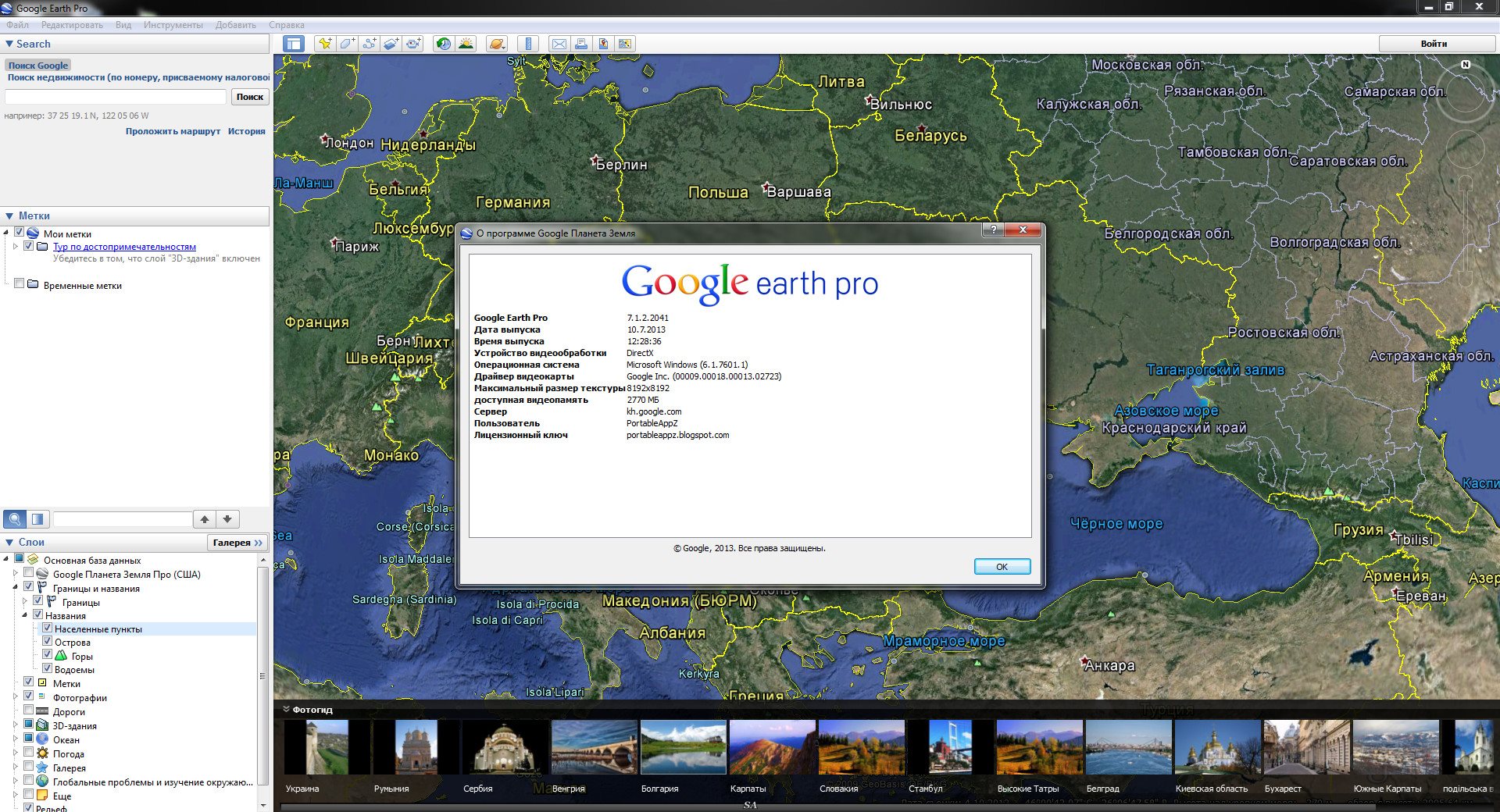Start recording a tour with camera icon
1500x812 pixels.
pos(414,44)
